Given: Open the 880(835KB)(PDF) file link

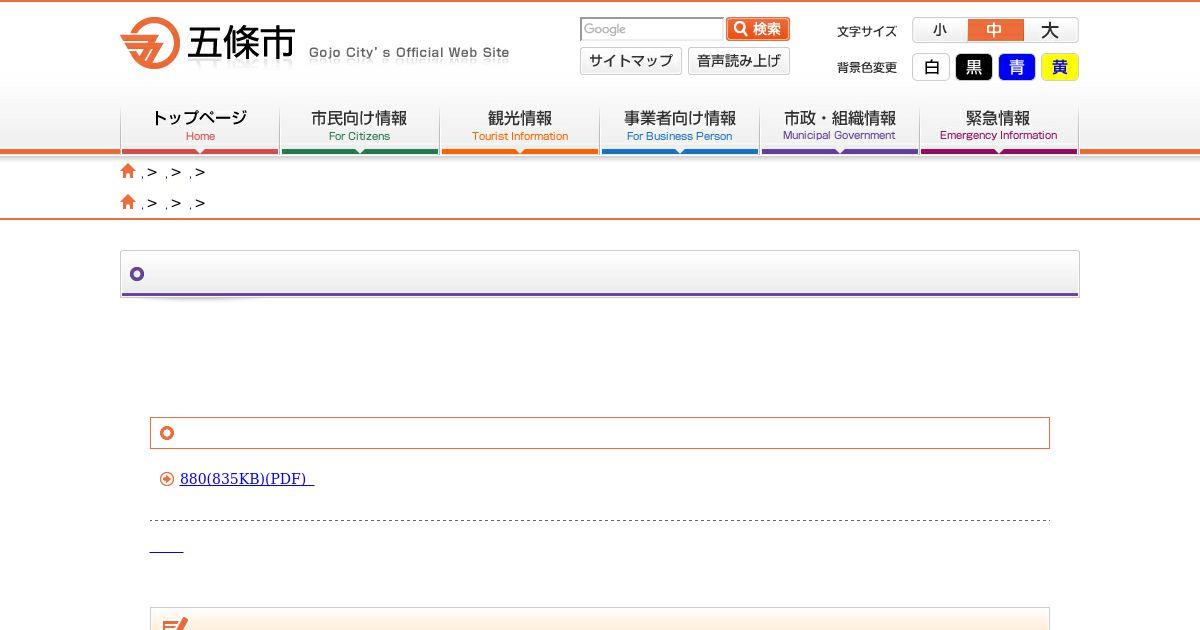Looking at the screenshot, I should pos(247,479).
